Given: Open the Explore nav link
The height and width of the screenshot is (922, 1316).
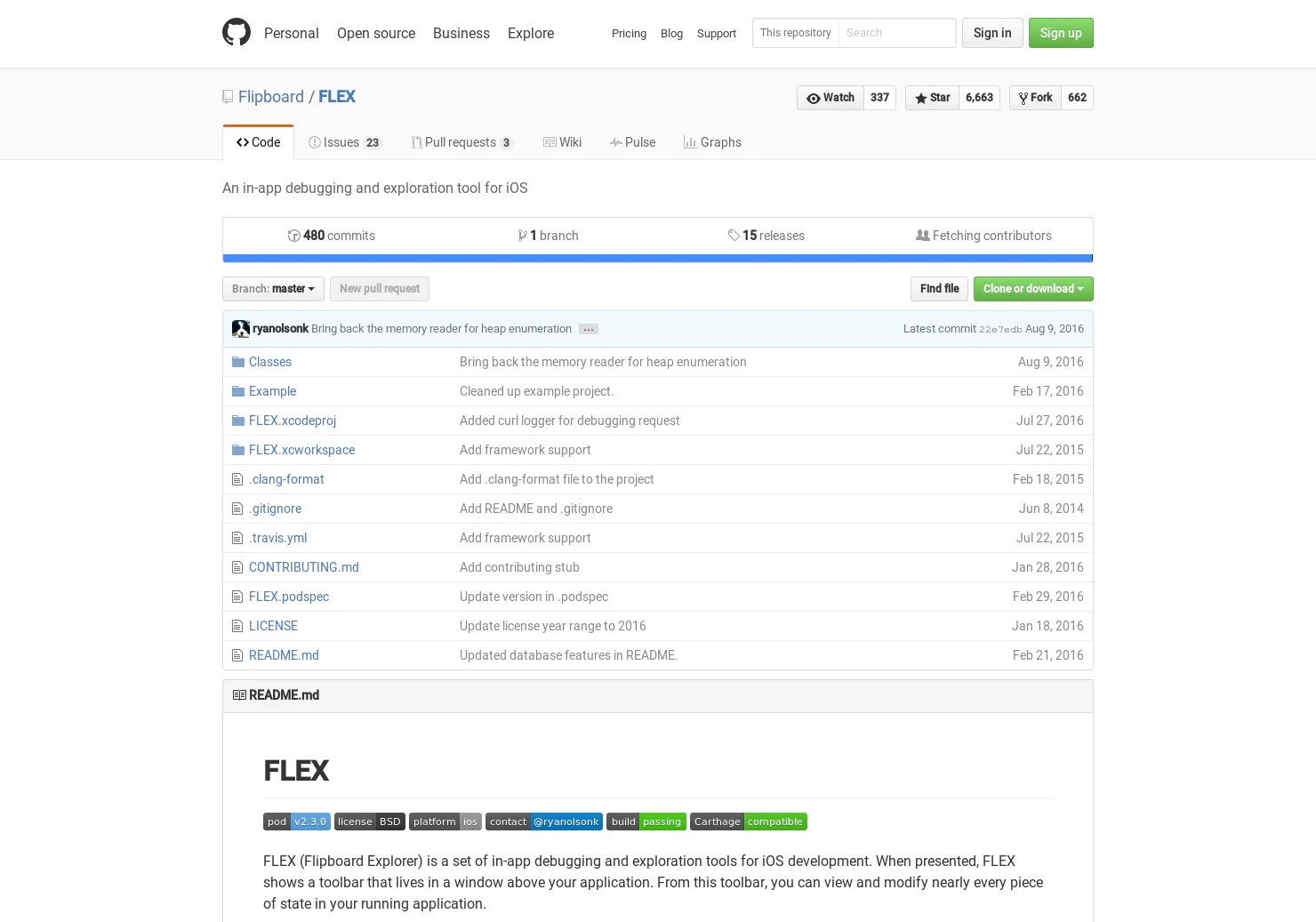Looking at the screenshot, I should [531, 33].
